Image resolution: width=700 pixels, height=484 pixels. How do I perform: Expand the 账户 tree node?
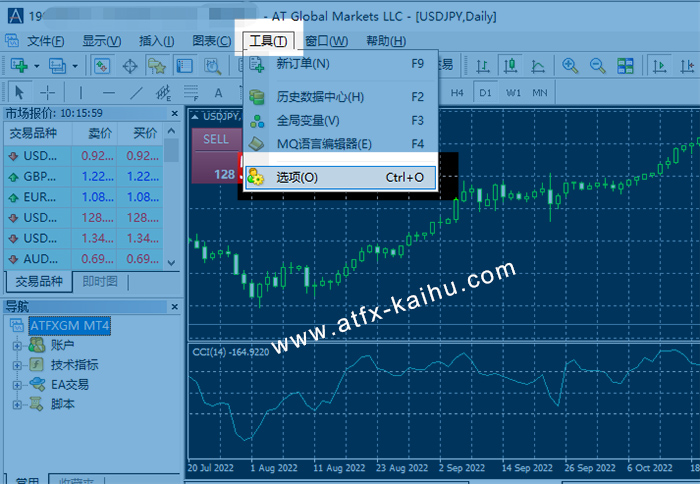point(17,346)
